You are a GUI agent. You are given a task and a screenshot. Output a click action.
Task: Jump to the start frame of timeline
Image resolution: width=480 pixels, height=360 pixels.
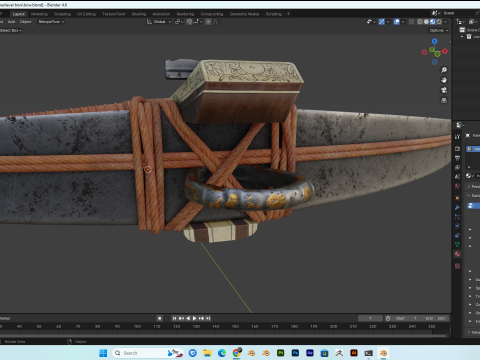(174, 318)
